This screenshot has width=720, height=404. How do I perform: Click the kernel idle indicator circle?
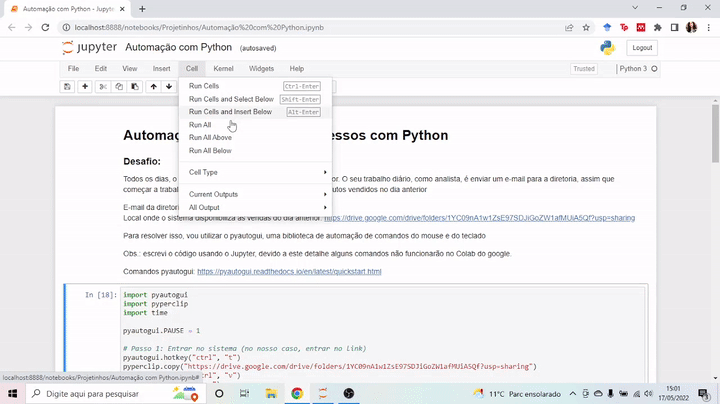[654, 69]
